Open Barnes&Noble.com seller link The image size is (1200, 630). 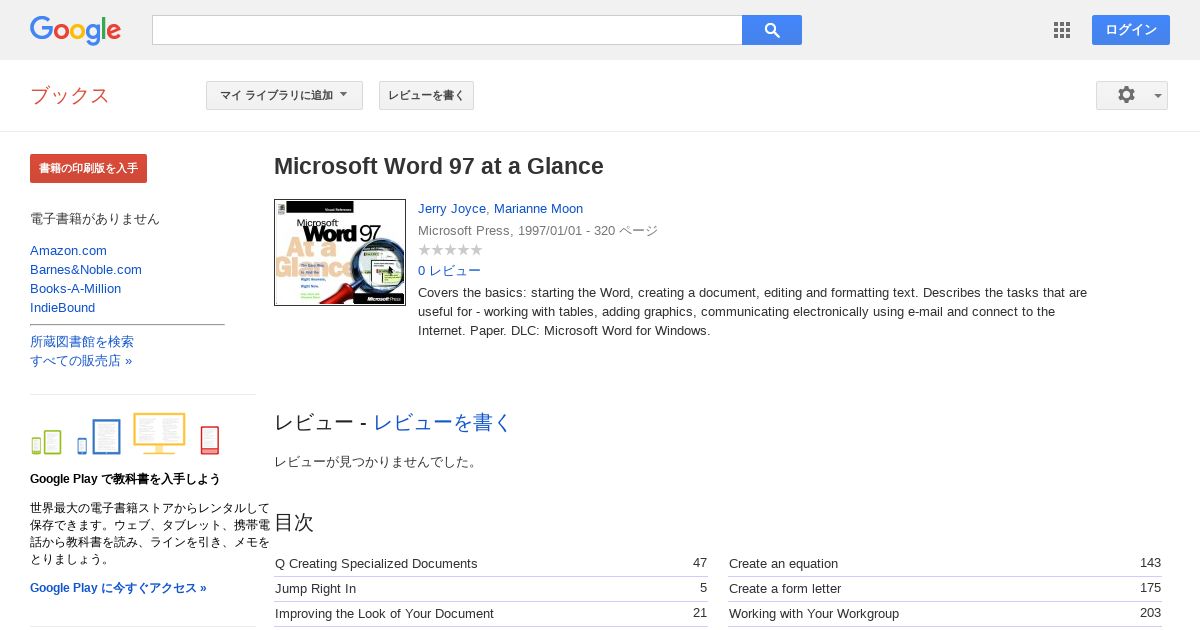tap(86, 269)
